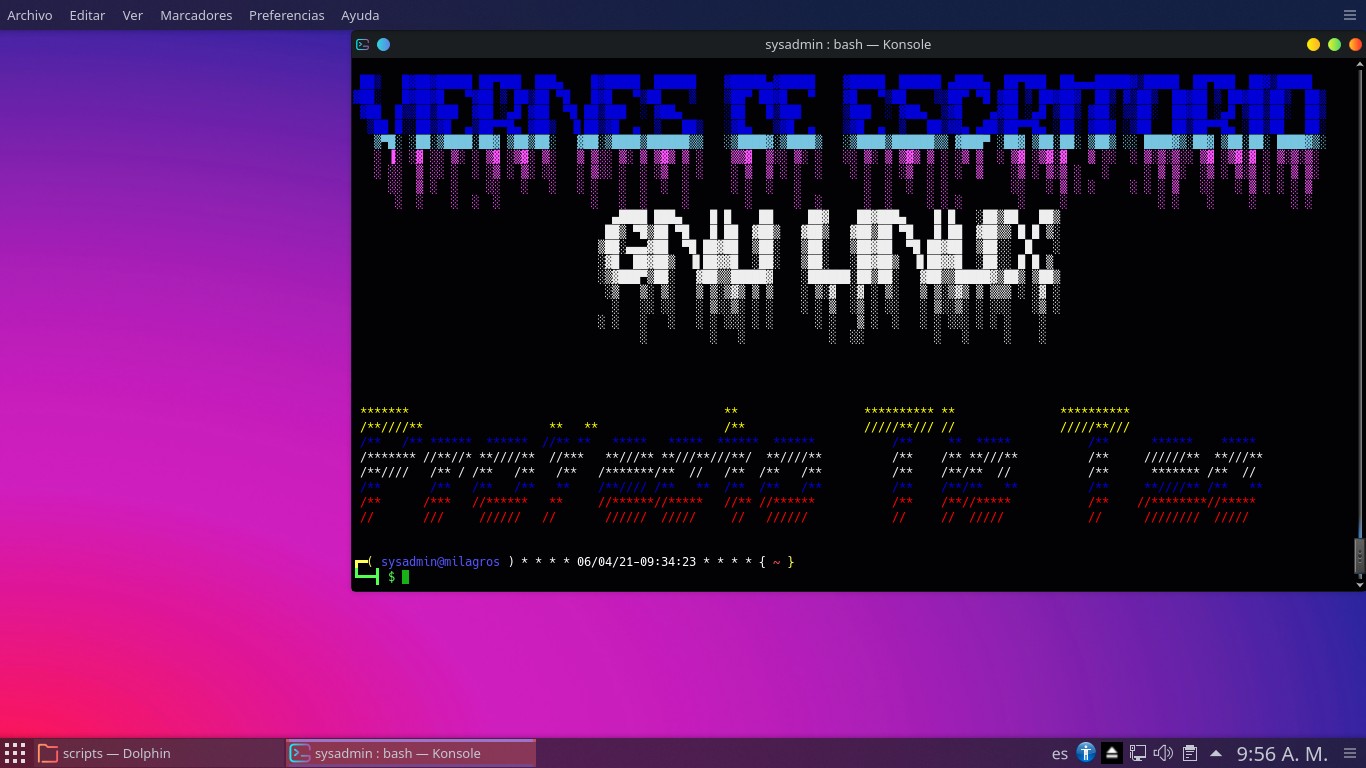Toggle the blue keep-on-all-desktops pin button
The width and height of the screenshot is (1366, 768).
pos(384,44)
